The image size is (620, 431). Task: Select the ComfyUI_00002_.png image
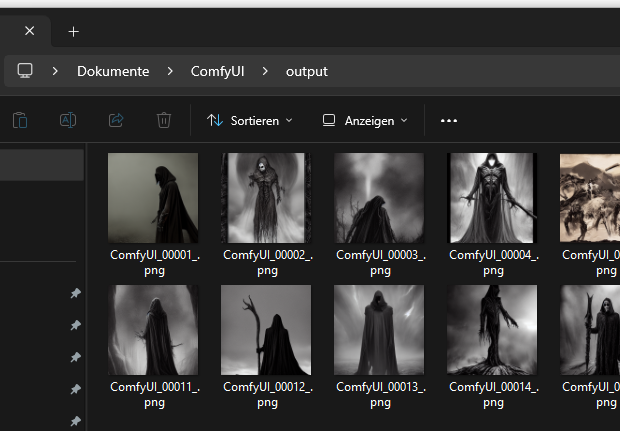tap(266, 198)
